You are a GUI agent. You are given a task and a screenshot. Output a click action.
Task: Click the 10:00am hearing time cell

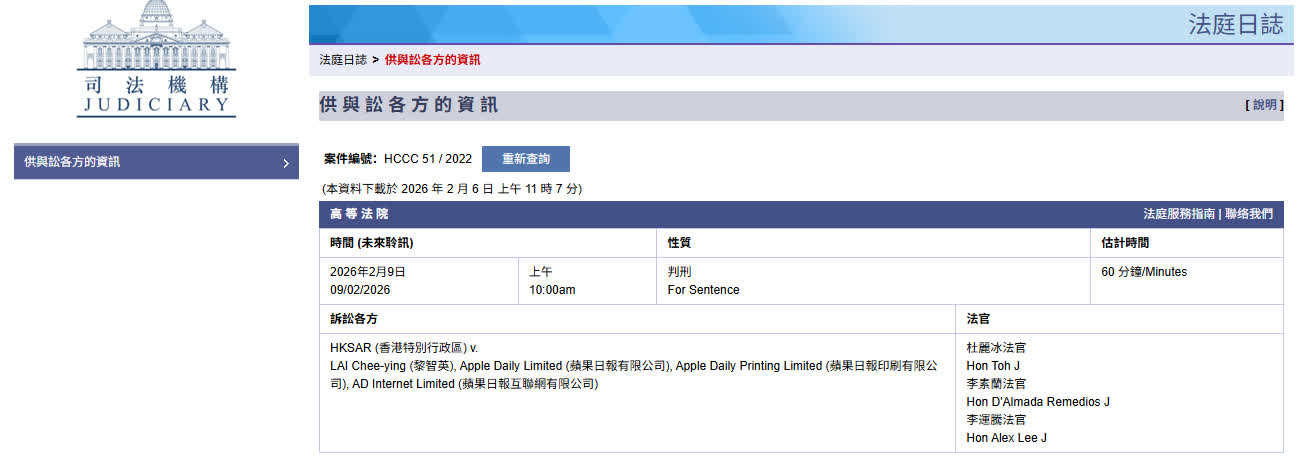pyautogui.click(x=552, y=290)
